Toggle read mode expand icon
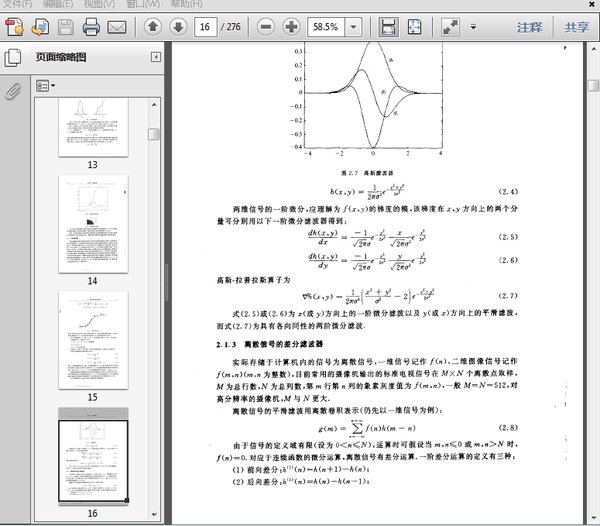Image resolution: width=600 pixels, height=526 pixels. point(450,25)
